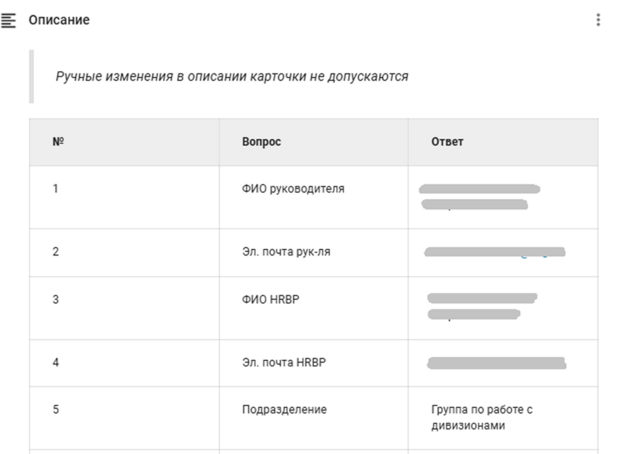
Task: Click the redacted HRBP name answer
Action: [x=482, y=306]
